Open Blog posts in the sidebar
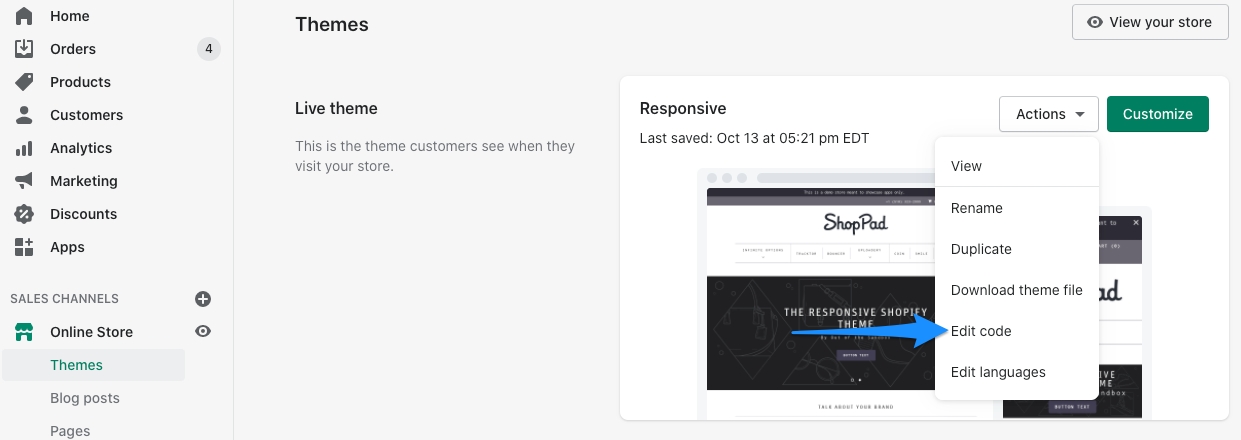Viewport: 1241px width, 440px height. pos(85,398)
